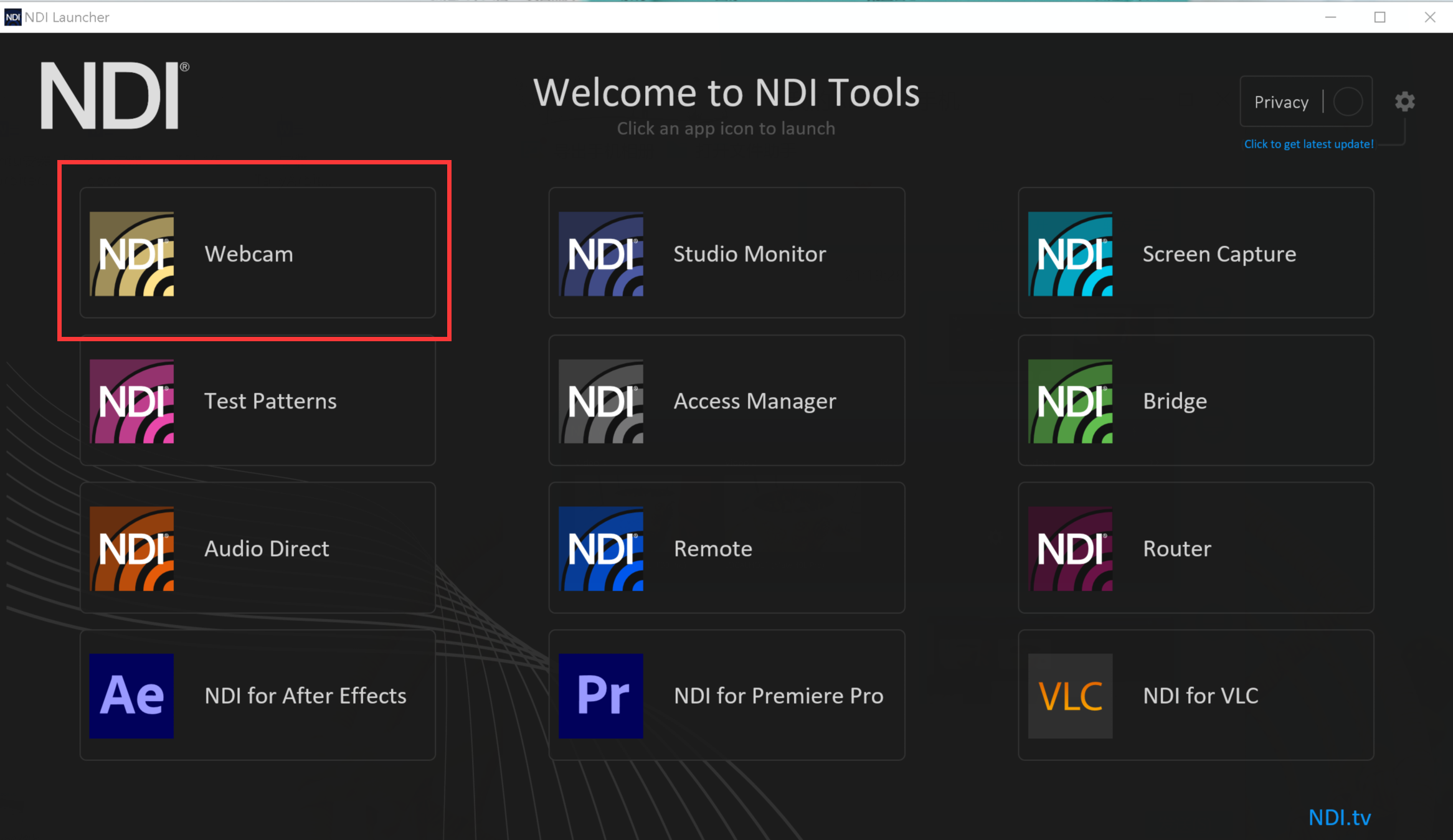Viewport: 1453px width, 840px height.
Task: Select the Webcam label text
Action: (248, 253)
